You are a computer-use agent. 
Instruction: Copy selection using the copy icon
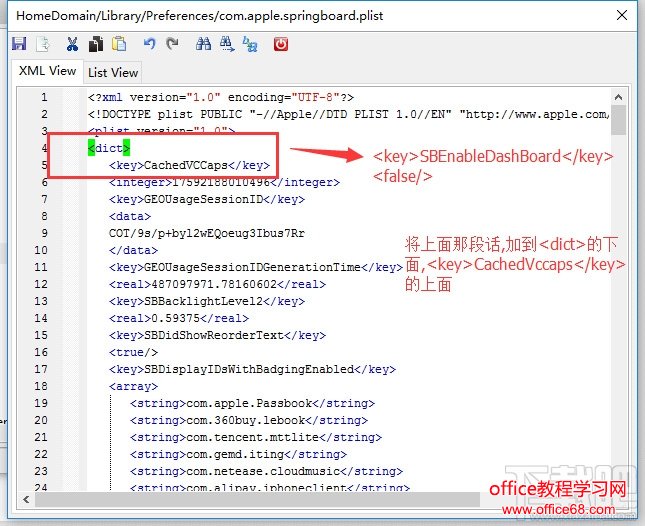point(96,44)
